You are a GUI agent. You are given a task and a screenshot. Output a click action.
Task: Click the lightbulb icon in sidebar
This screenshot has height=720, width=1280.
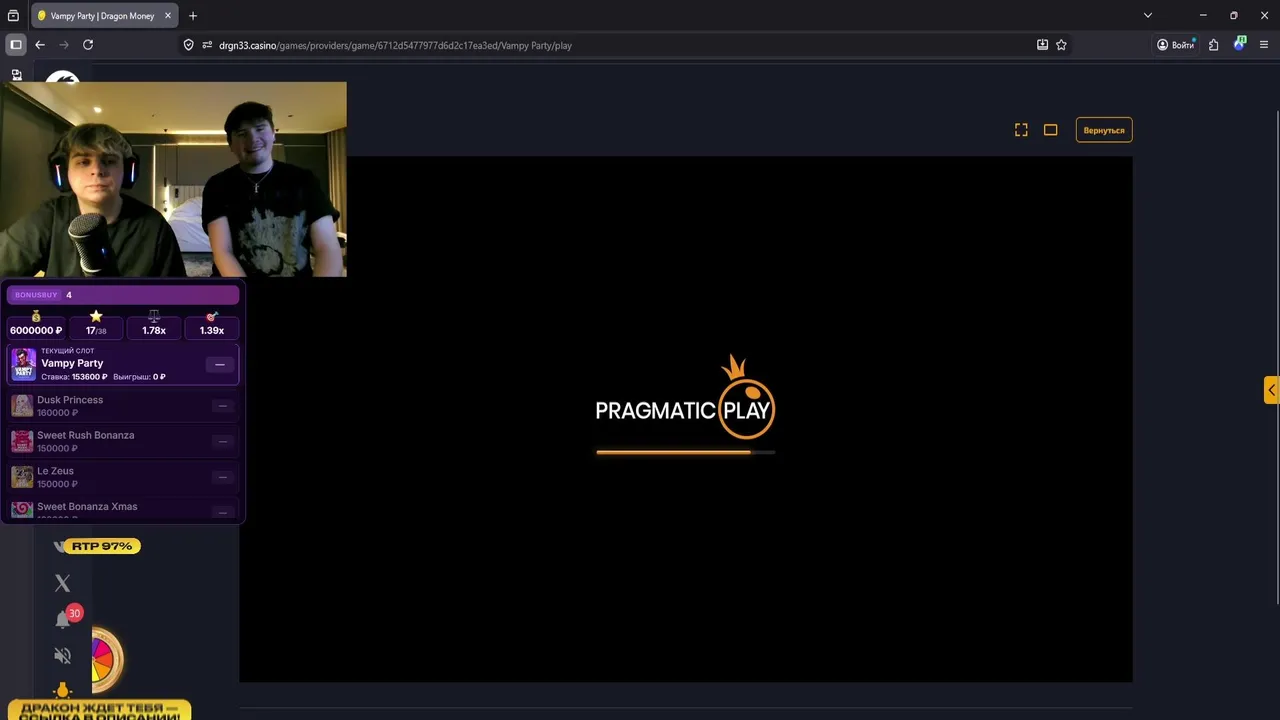click(62, 690)
